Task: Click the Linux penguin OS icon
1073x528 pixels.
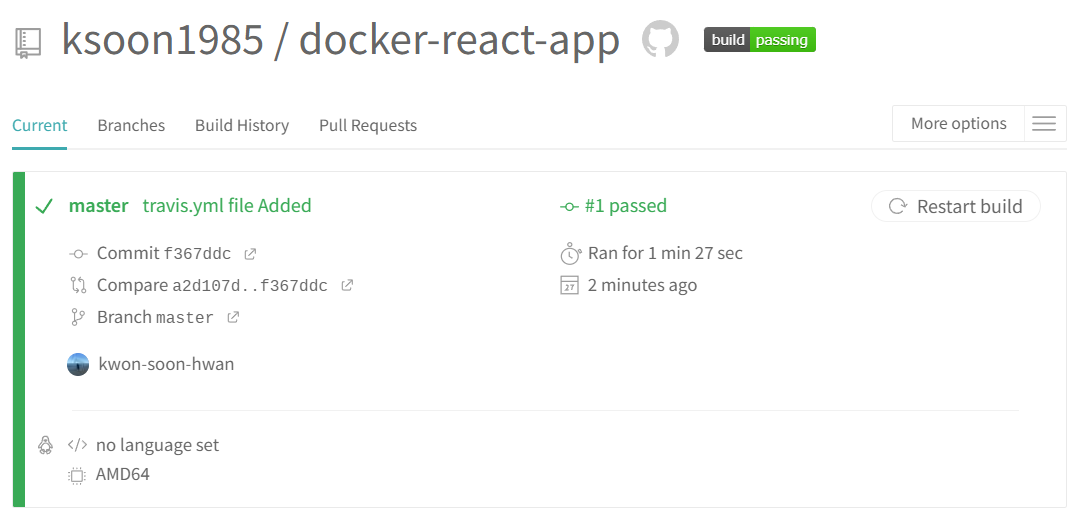Action: (x=45, y=445)
